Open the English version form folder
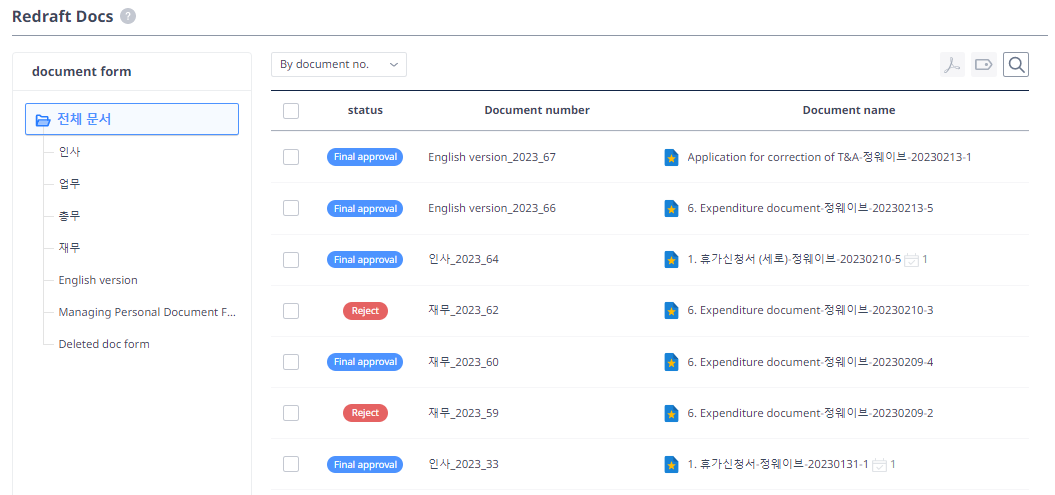This screenshot has width=1055, height=495. [98, 280]
